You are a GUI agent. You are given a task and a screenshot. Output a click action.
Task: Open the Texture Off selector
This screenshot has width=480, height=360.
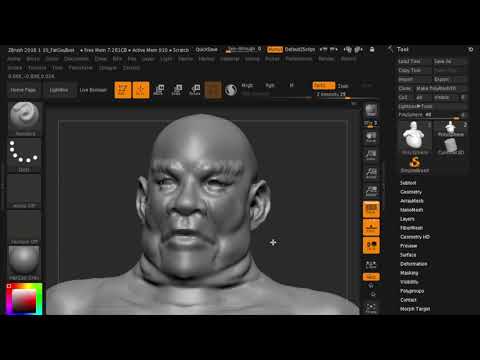pos(24,227)
